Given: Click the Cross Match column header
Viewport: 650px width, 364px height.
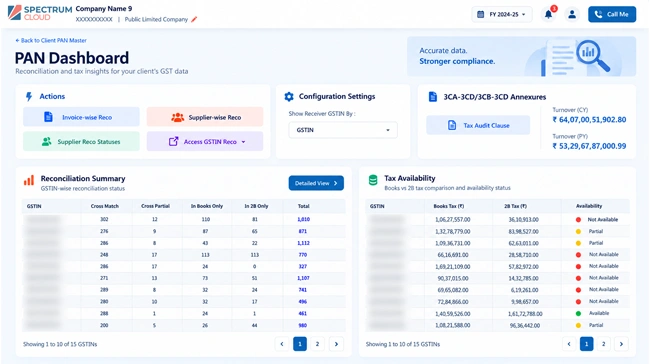Looking at the screenshot, I should click(104, 206).
